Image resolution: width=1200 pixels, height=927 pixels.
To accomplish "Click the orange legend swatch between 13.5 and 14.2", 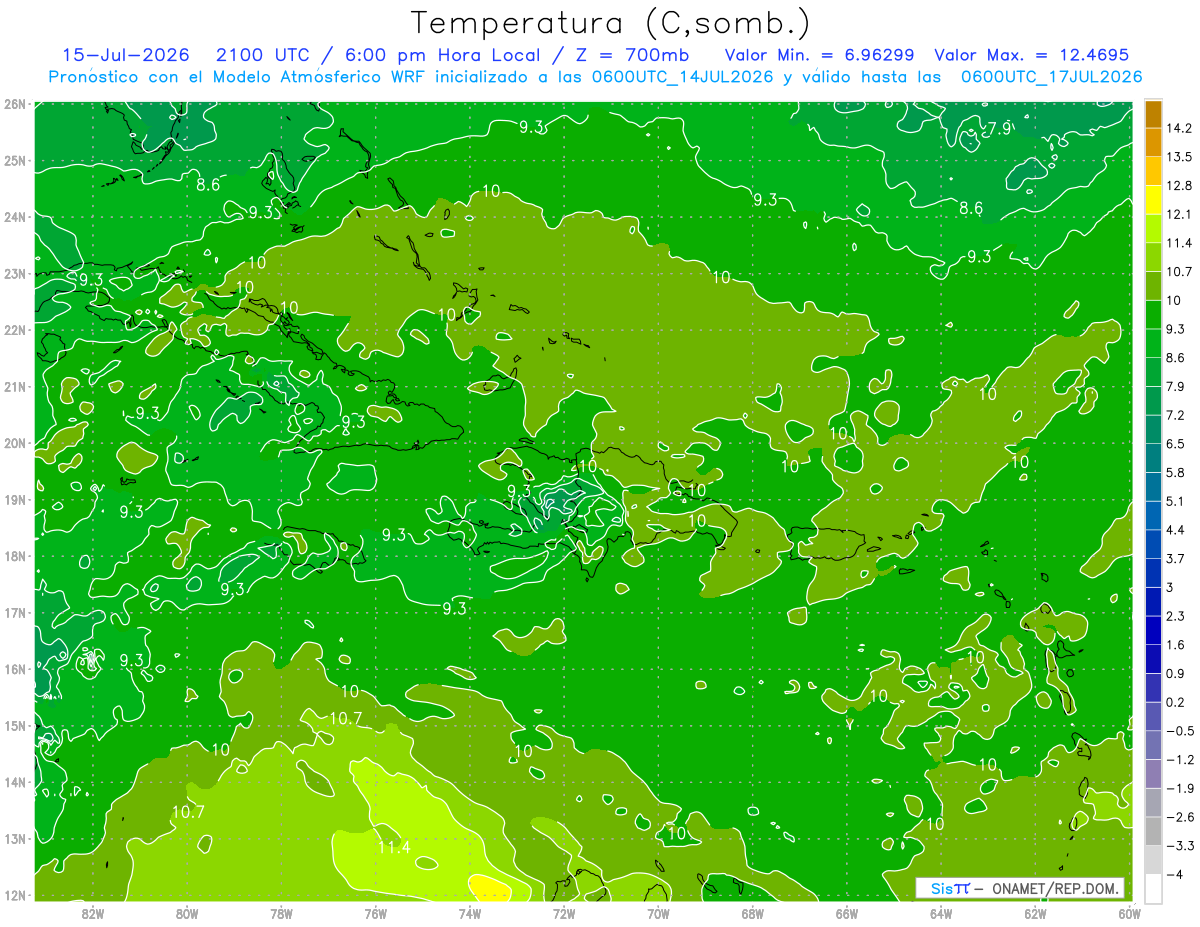I will [1153, 142].
